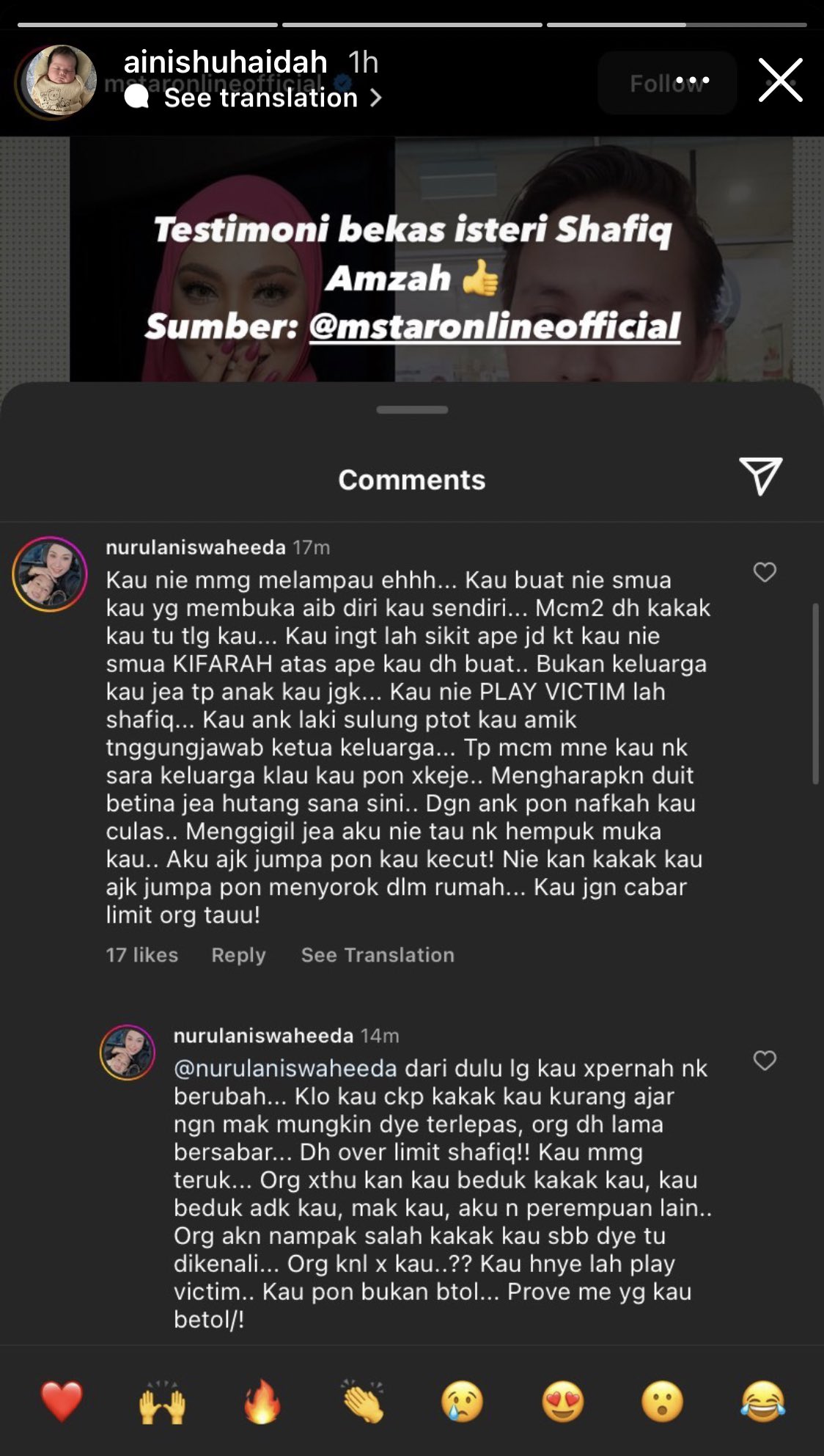Send heart-eyes emoji reaction
Image resolution: width=824 pixels, height=1456 pixels.
(x=563, y=1402)
